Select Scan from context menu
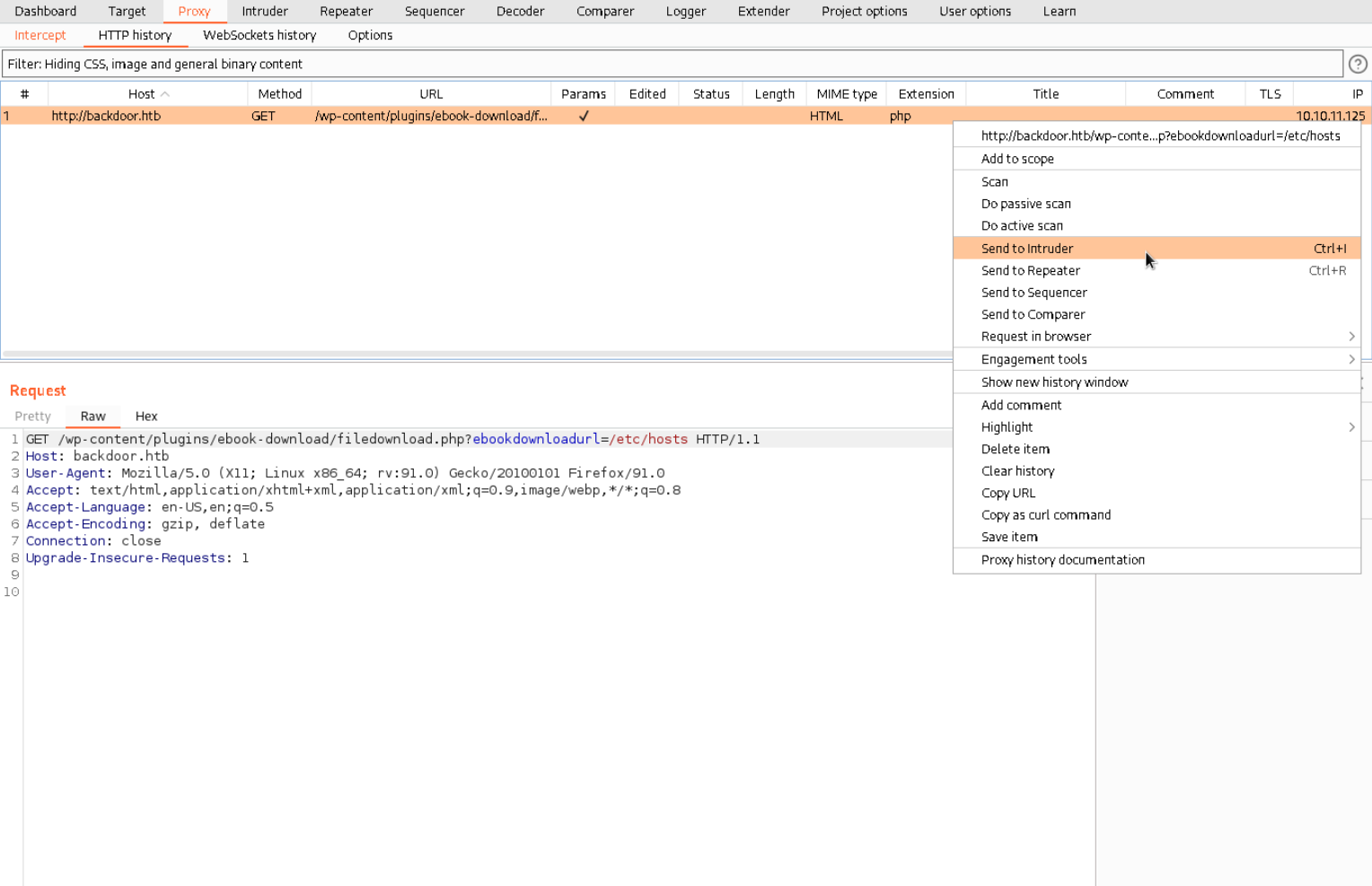 (1157, 181)
